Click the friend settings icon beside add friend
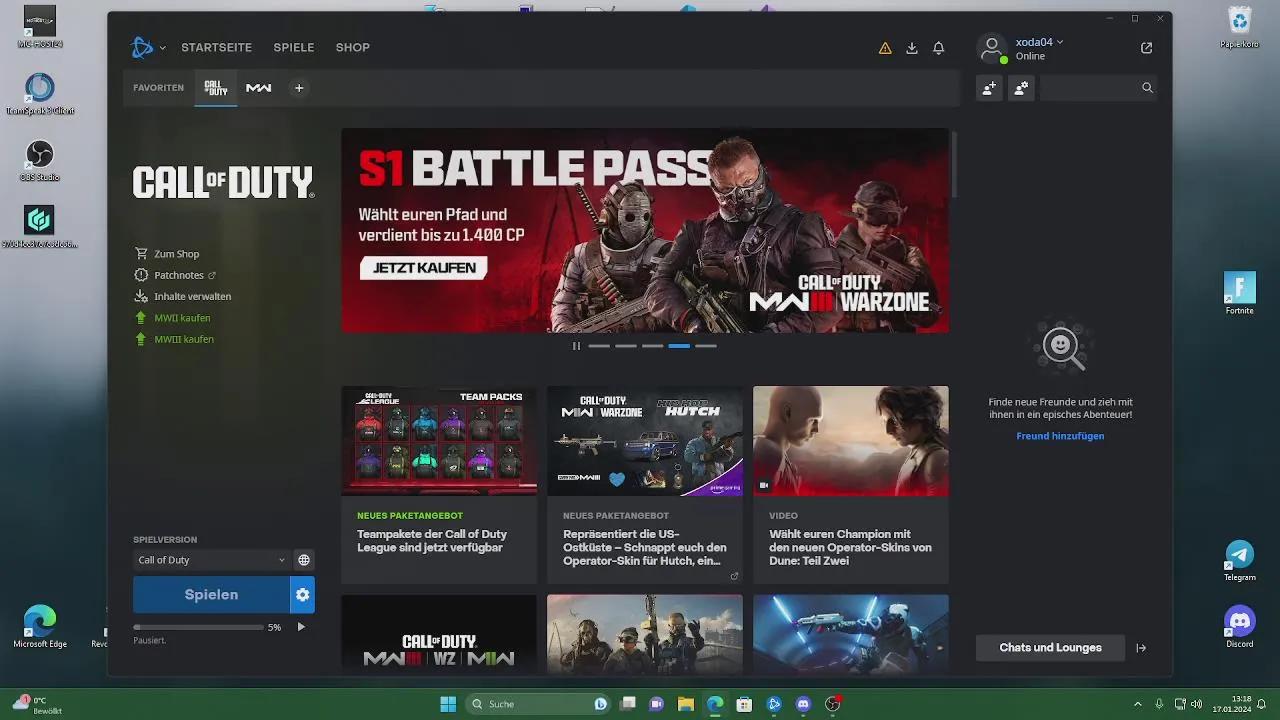 (1021, 88)
